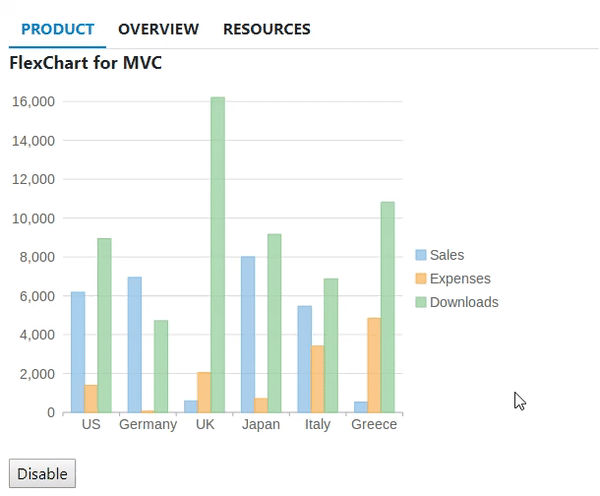Click the Greece Expenses bar
600x496 pixels.
[374, 365]
